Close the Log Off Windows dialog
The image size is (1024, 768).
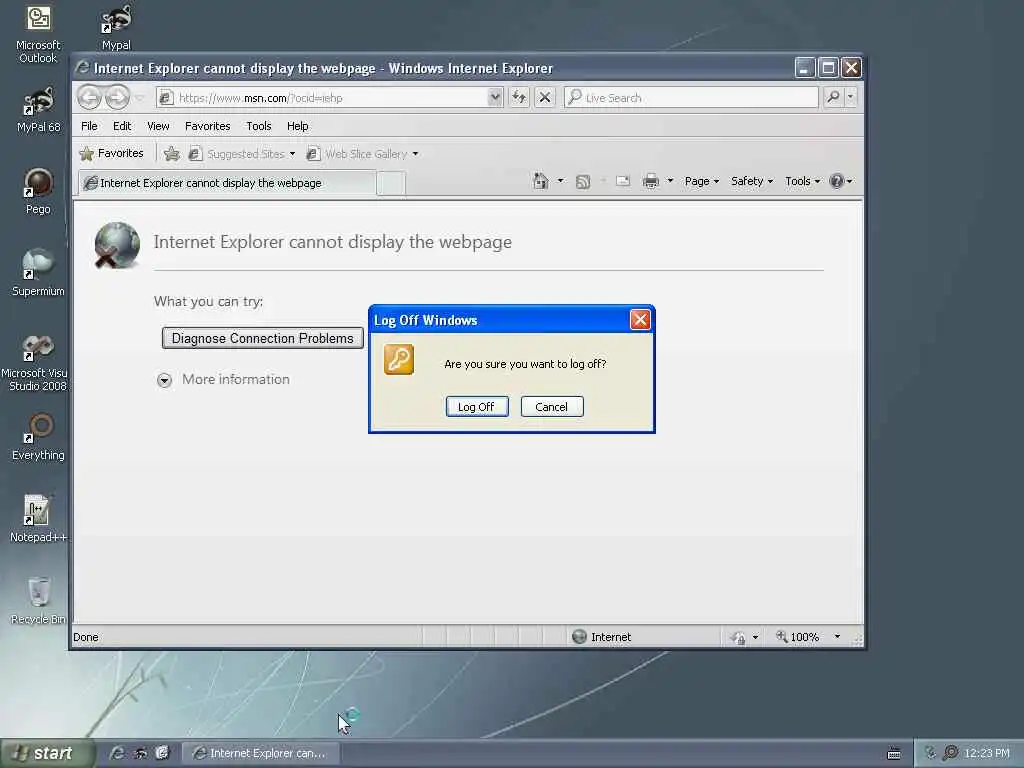639,320
